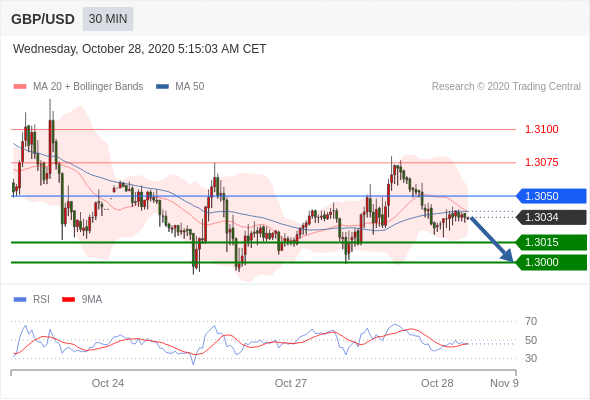Screen dimensions: 590x400
Task: Click the 30 MIN timeframe button
Action: 108,19
